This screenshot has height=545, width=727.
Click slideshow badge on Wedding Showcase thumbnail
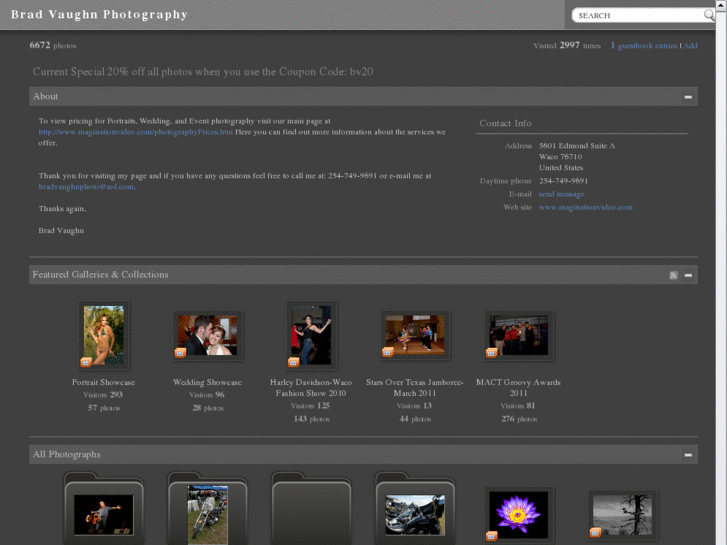tap(180, 352)
